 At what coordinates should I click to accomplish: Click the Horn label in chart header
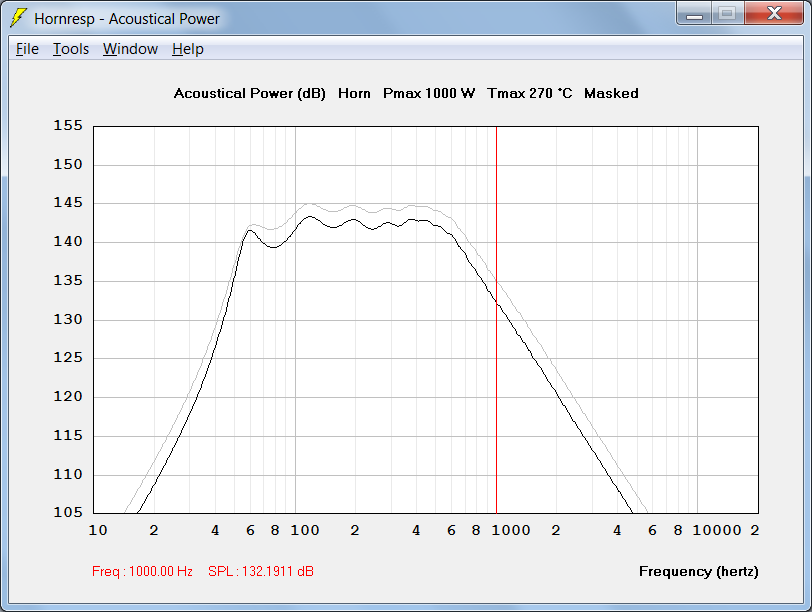[x=354, y=94]
